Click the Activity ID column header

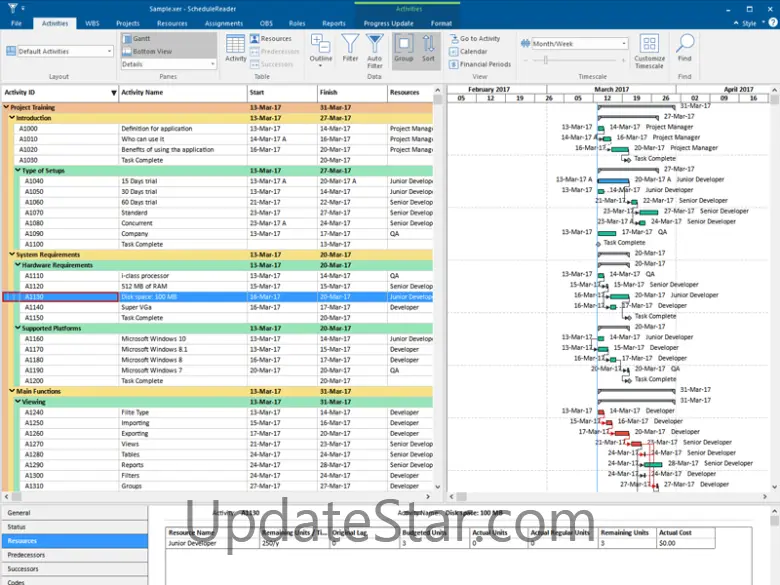(60, 92)
